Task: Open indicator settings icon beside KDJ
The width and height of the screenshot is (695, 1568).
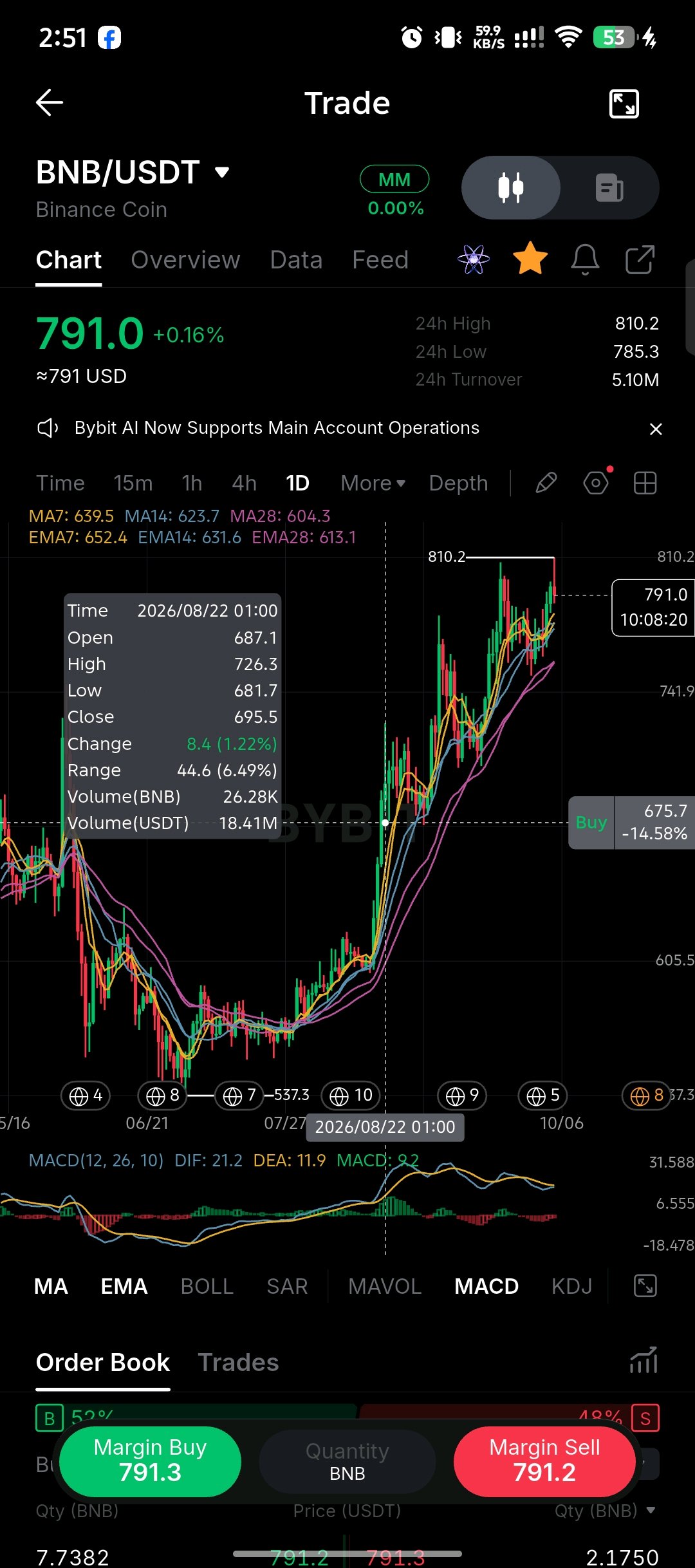Action: [645, 1286]
